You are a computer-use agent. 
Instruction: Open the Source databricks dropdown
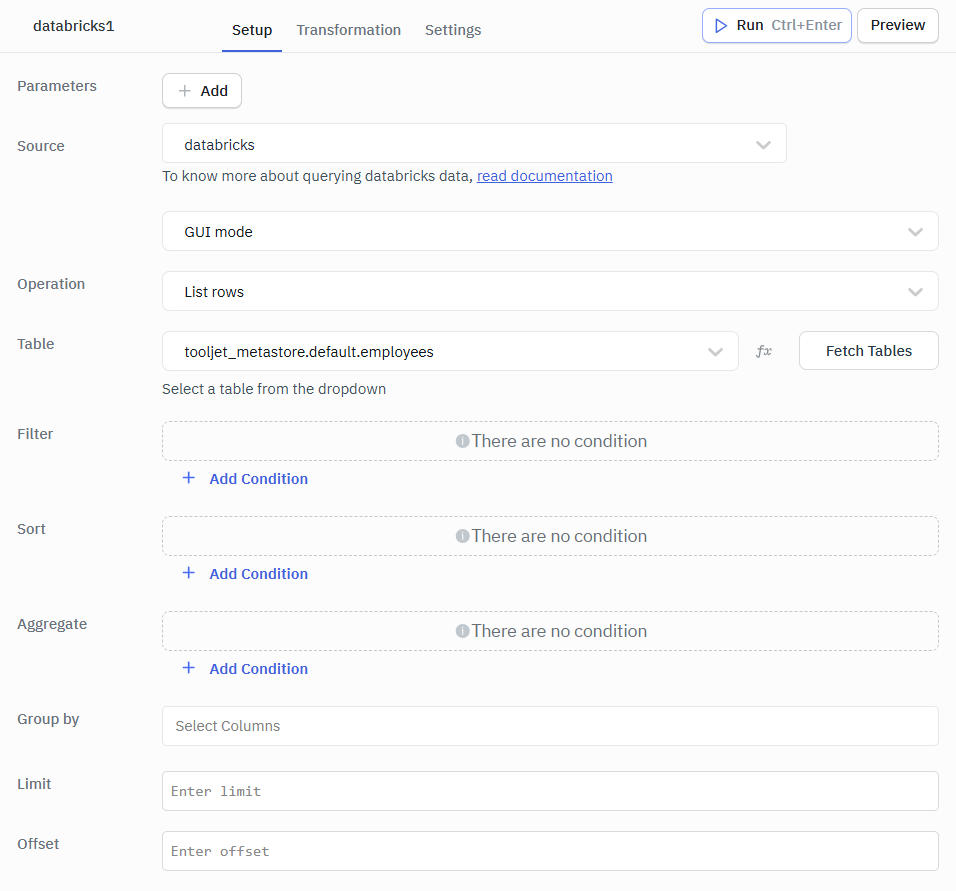(x=474, y=144)
